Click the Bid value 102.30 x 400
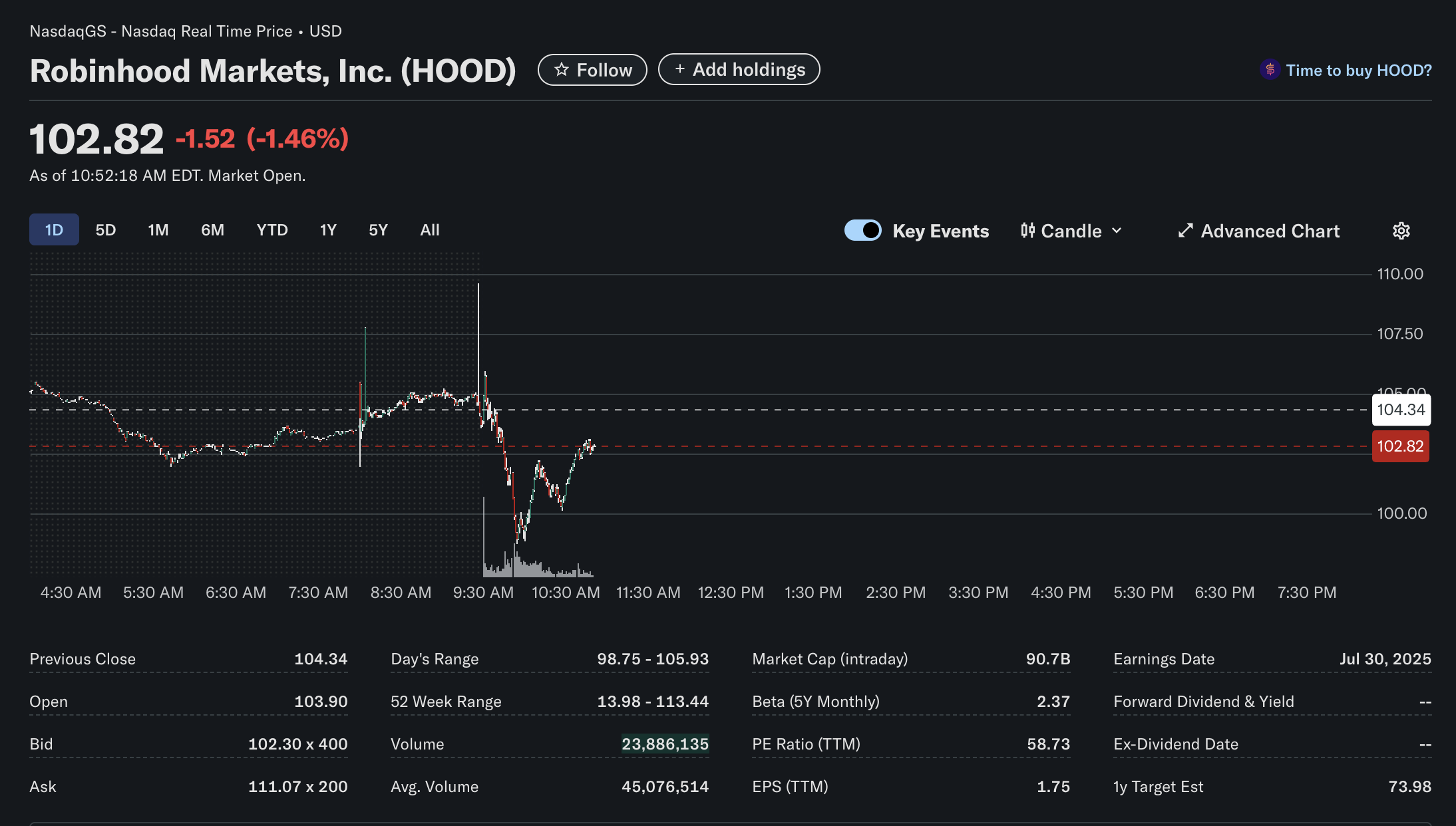The height and width of the screenshot is (826, 1456). point(297,744)
